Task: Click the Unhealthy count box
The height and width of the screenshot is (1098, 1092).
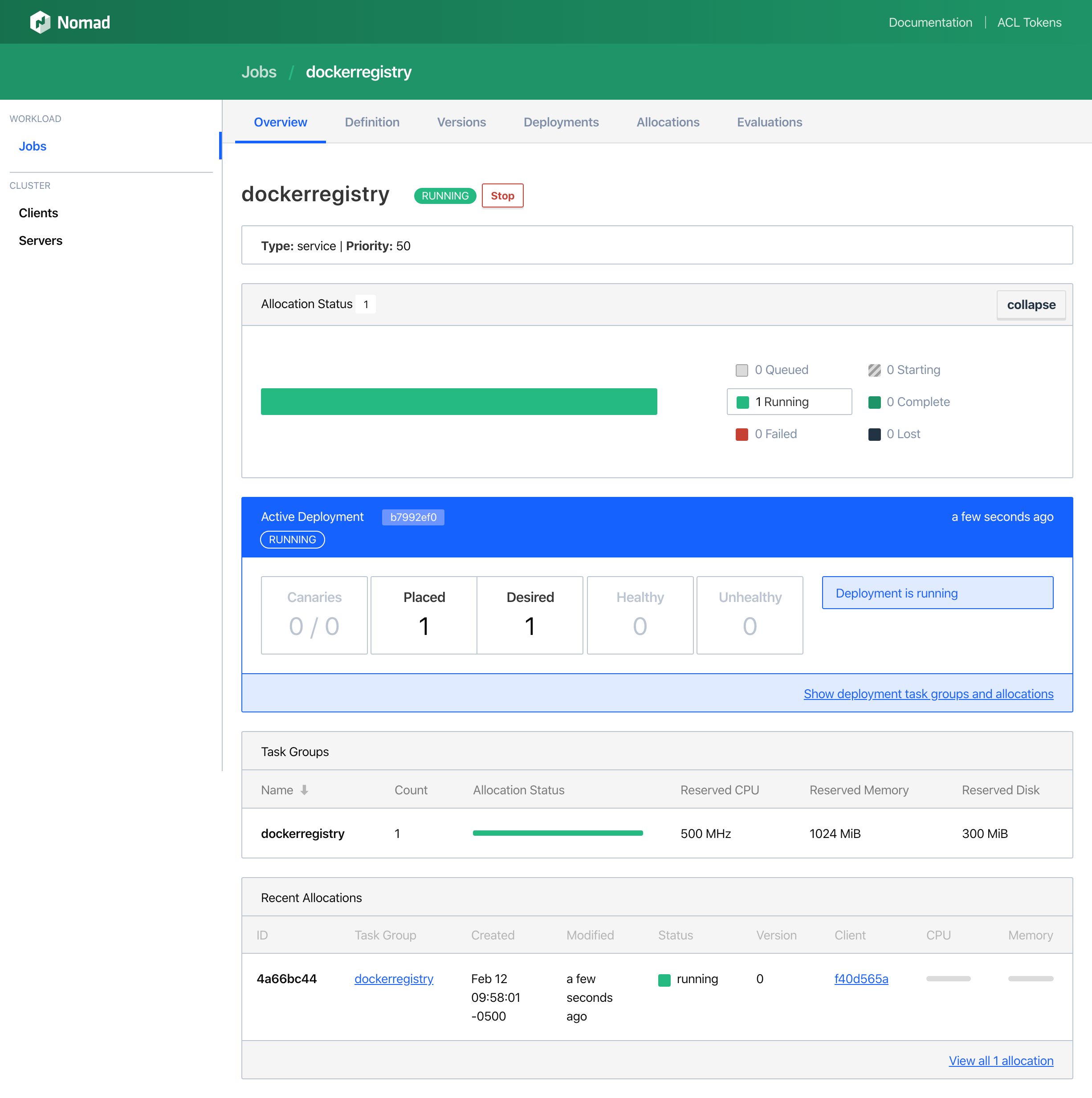Action: (x=750, y=615)
